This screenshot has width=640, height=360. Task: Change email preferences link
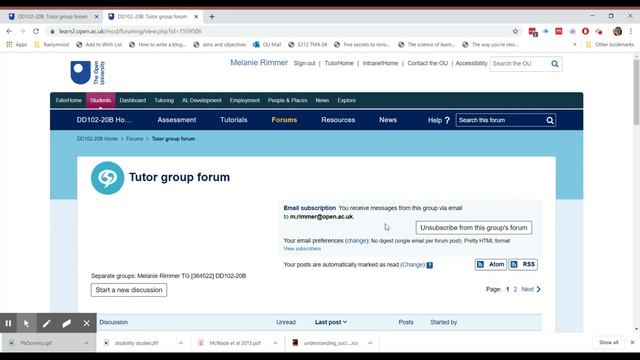(x=356, y=241)
